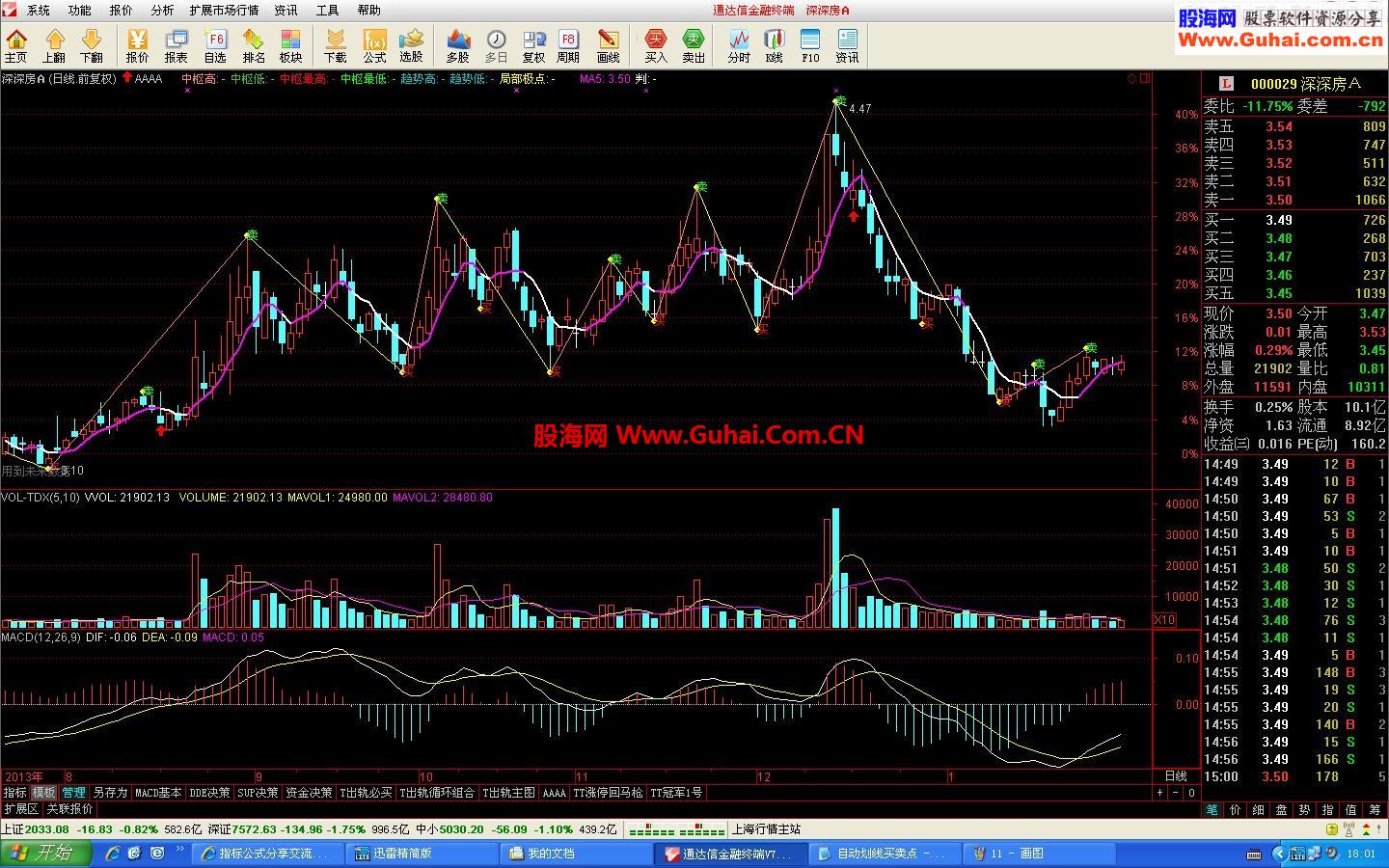The image size is (1389, 868).
Task: Open the 系统 menu
Action: point(39,10)
